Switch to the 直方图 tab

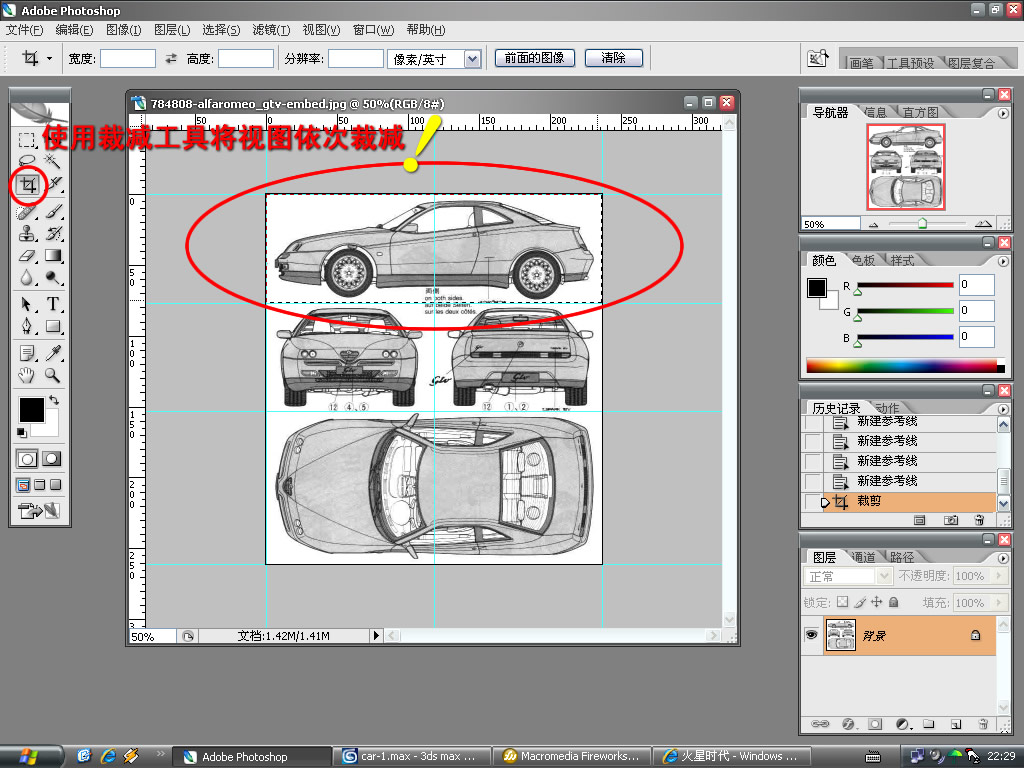click(x=920, y=112)
